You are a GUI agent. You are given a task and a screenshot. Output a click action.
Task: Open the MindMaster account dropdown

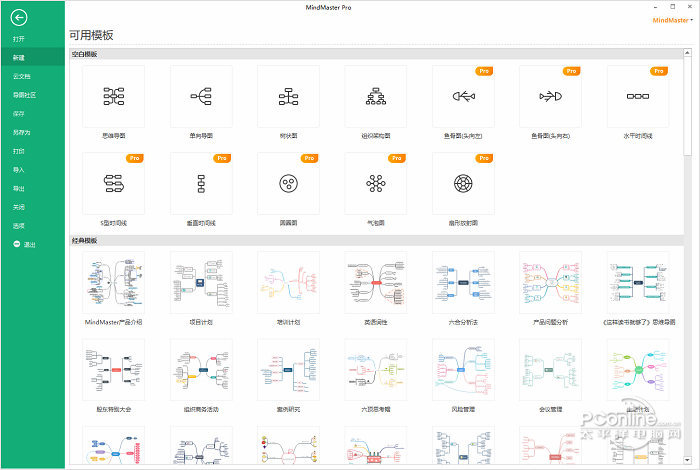pos(672,20)
